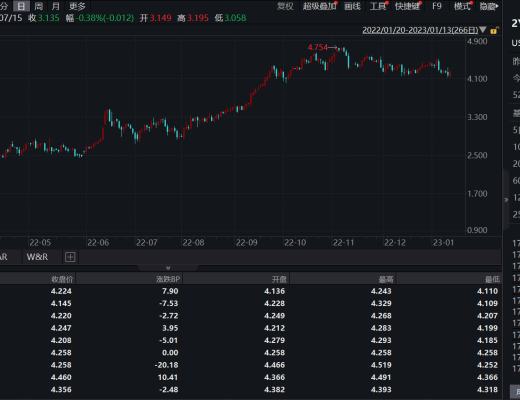Select the 涨跌BP cell showing 10.41
The image size is (520, 400).
(168, 377)
